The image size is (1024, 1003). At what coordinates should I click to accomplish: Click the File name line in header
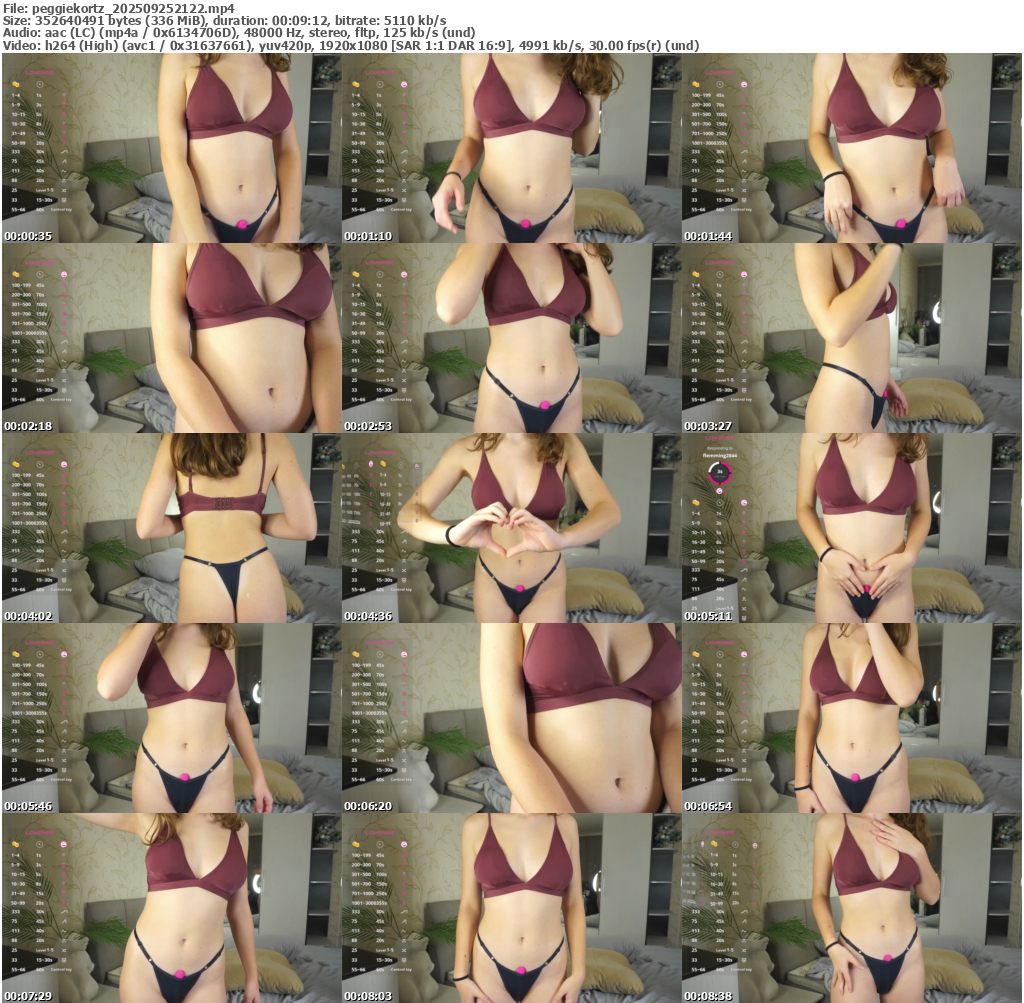pyautogui.click(x=119, y=7)
